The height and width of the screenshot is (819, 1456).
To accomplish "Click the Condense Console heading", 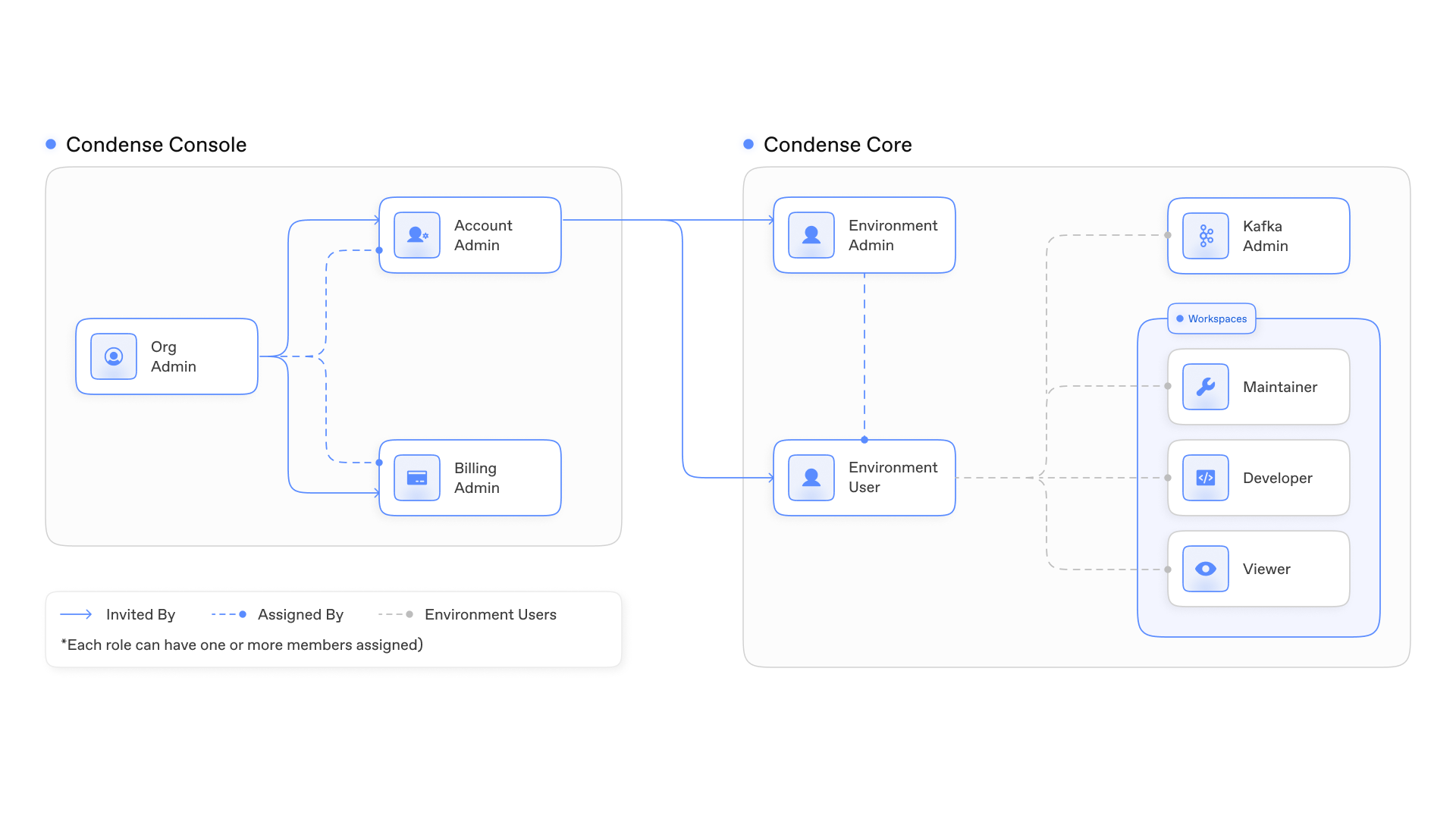I will (x=155, y=145).
